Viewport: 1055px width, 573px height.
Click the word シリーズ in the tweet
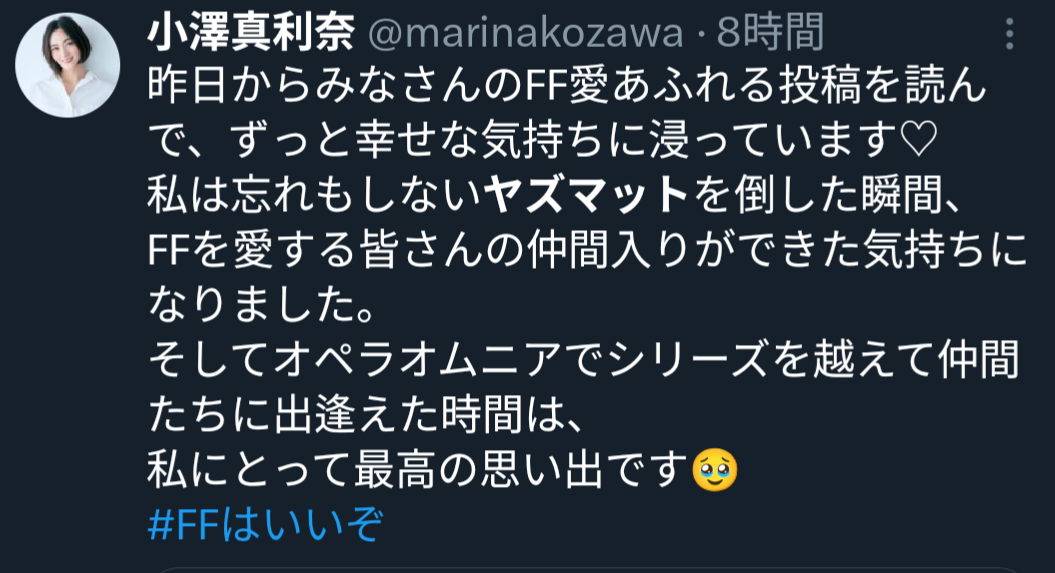[688, 360]
